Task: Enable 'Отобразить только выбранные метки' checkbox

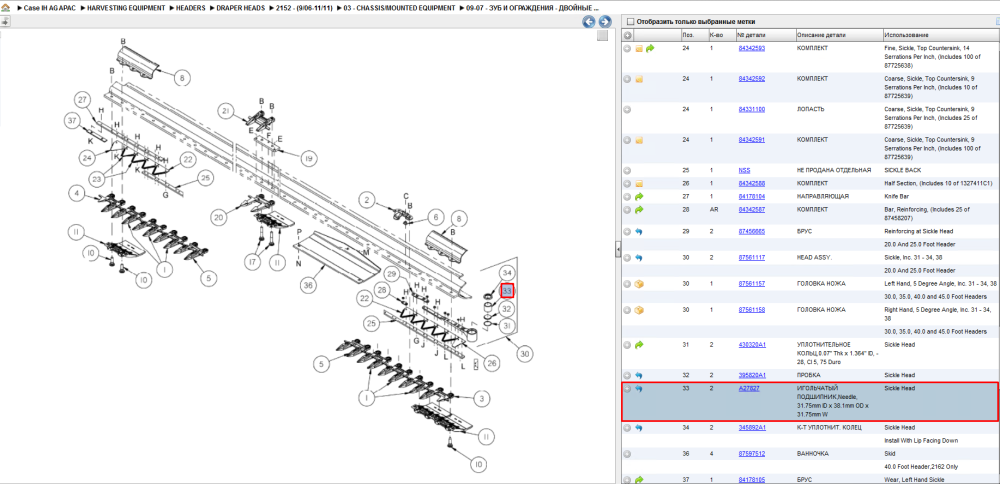Action: point(630,21)
